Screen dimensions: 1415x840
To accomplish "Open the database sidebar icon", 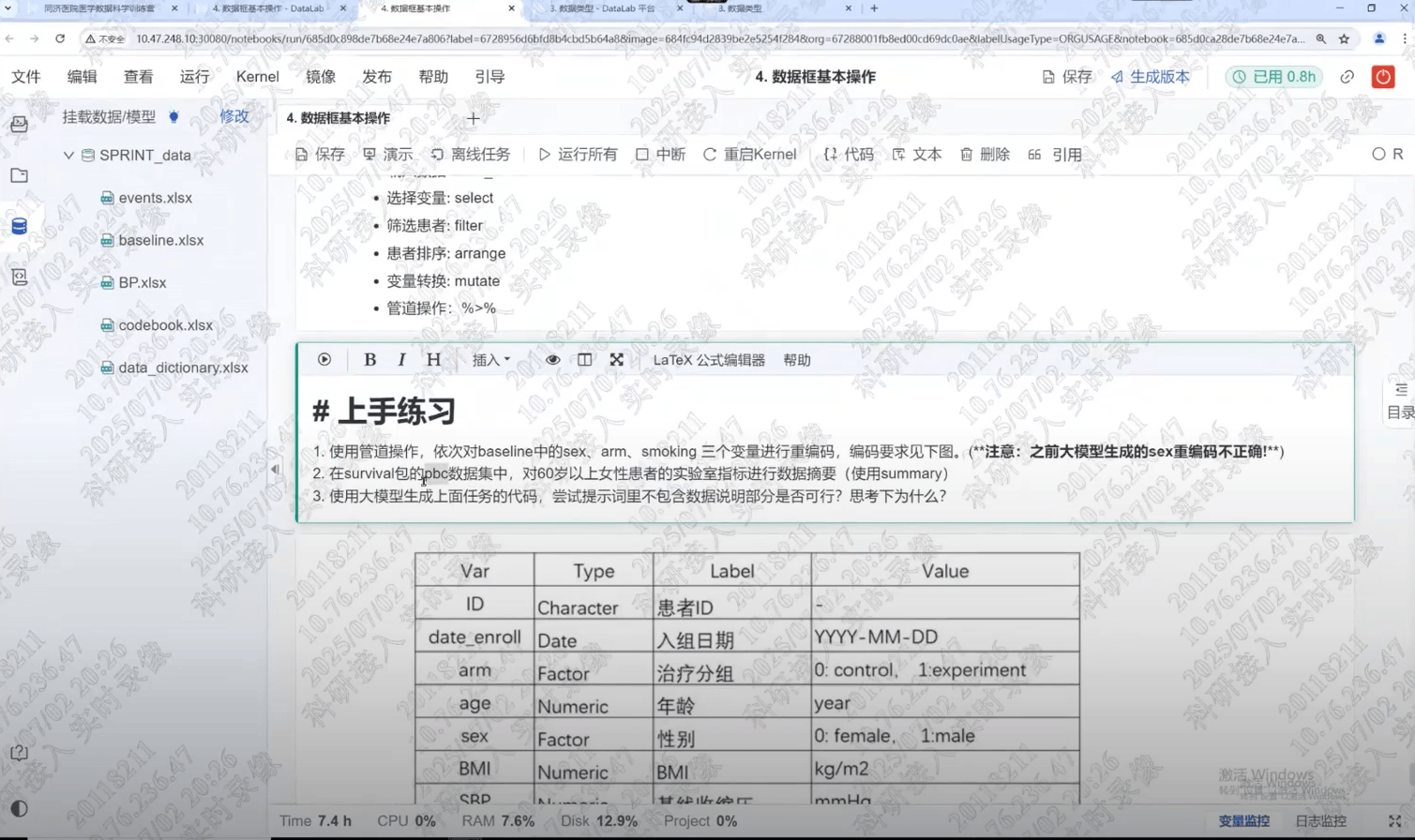I will pos(19,226).
